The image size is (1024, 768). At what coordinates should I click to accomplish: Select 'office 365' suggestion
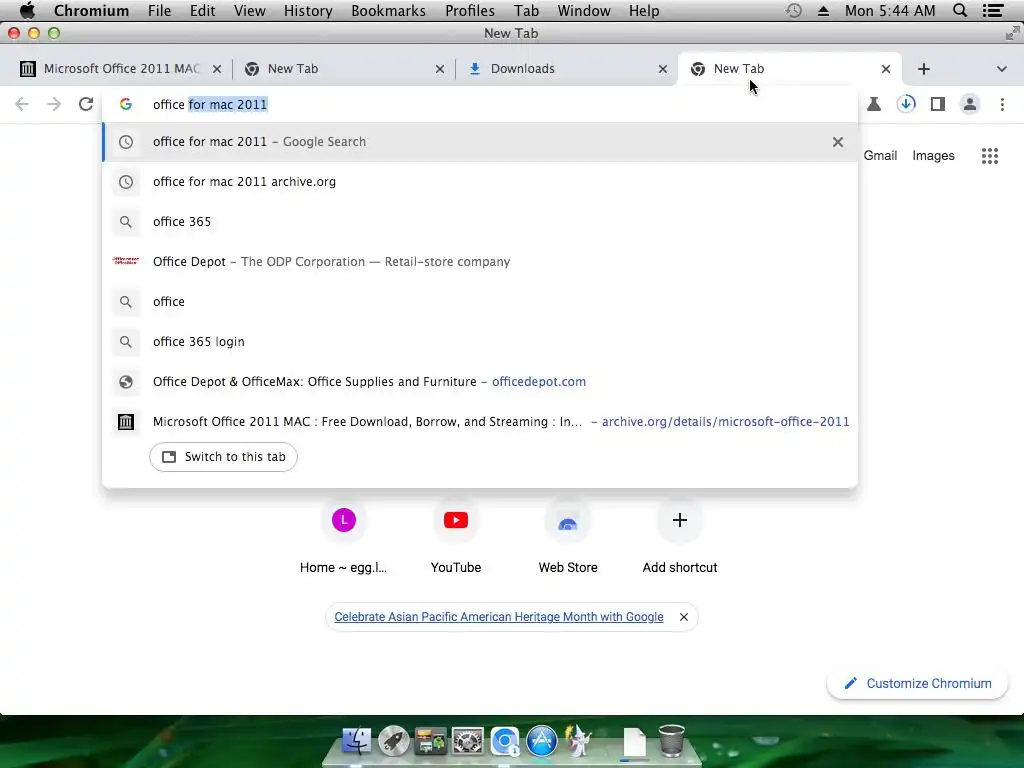tap(480, 221)
